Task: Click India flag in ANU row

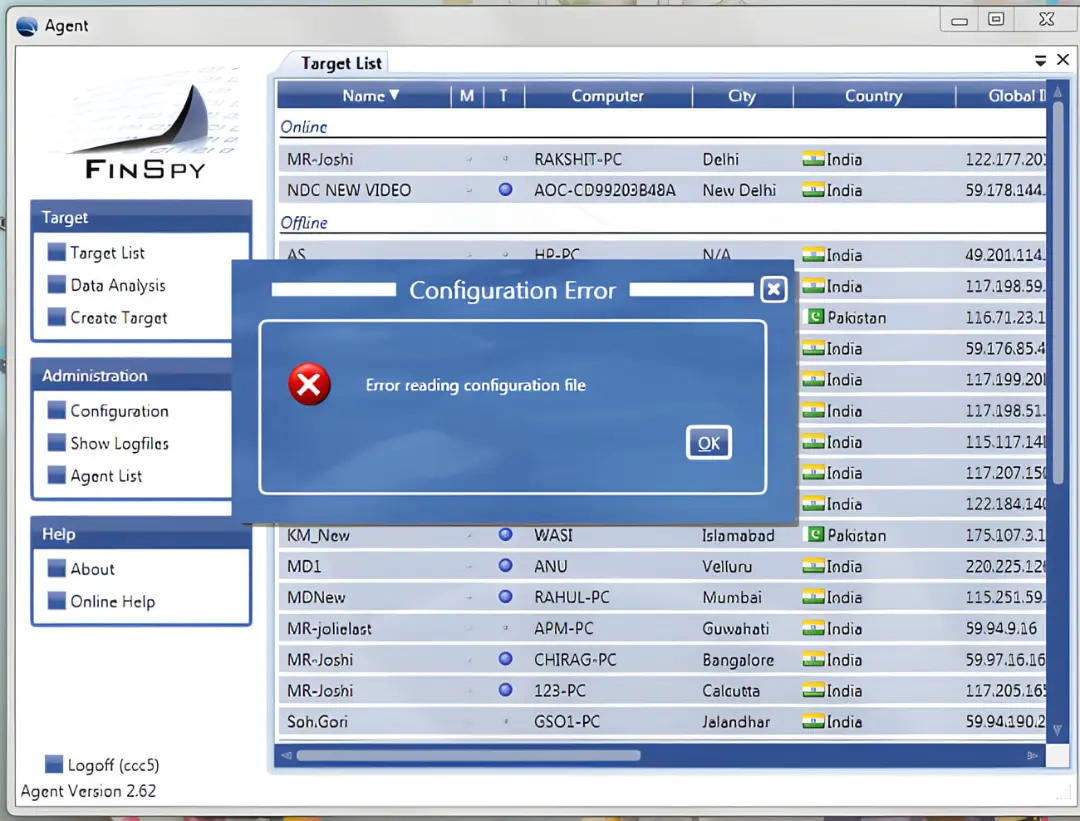Action: coord(813,566)
